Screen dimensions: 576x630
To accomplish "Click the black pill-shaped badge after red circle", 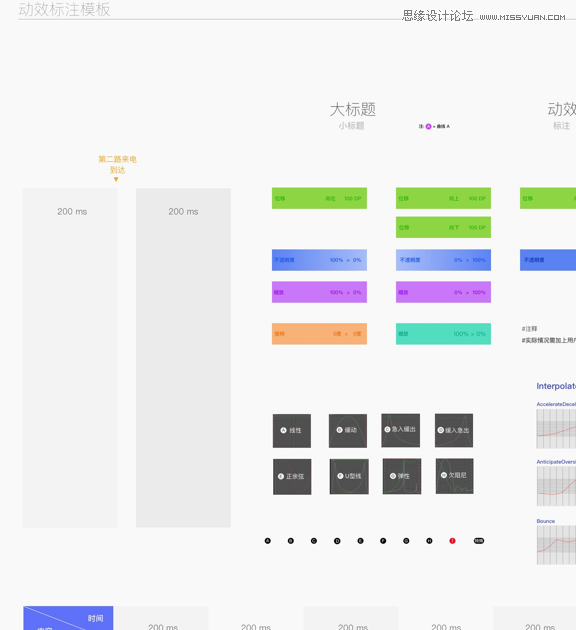I will [x=479, y=541].
